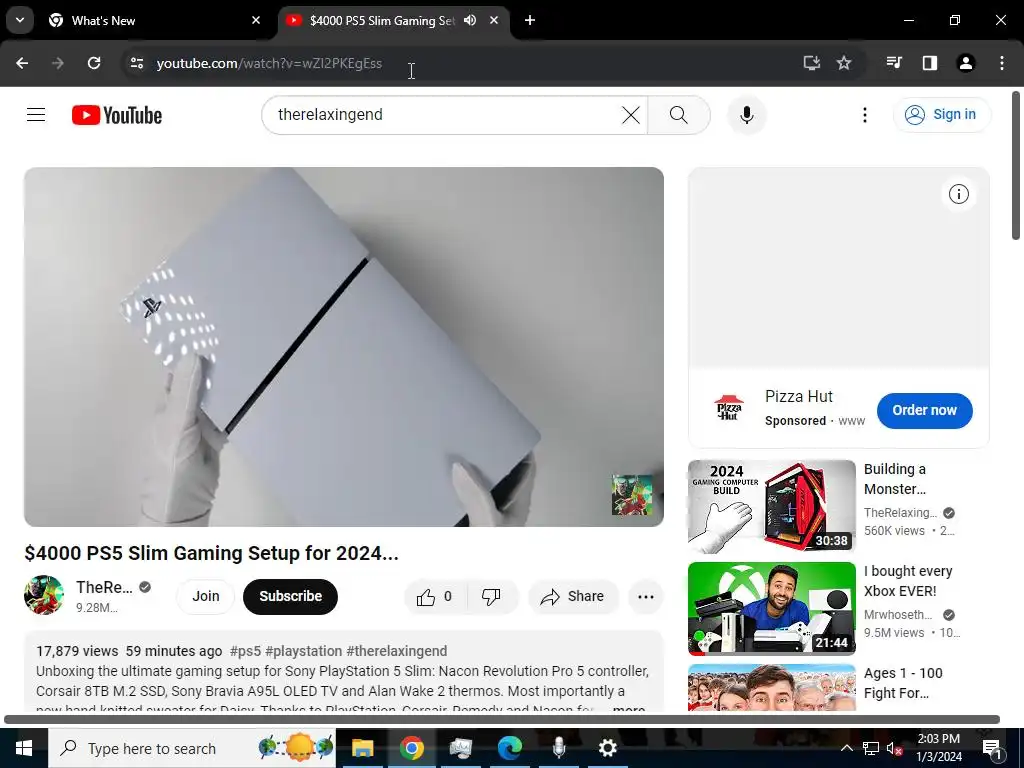
Task: Open Pizza Hut advertiser logo
Action: [729, 408]
